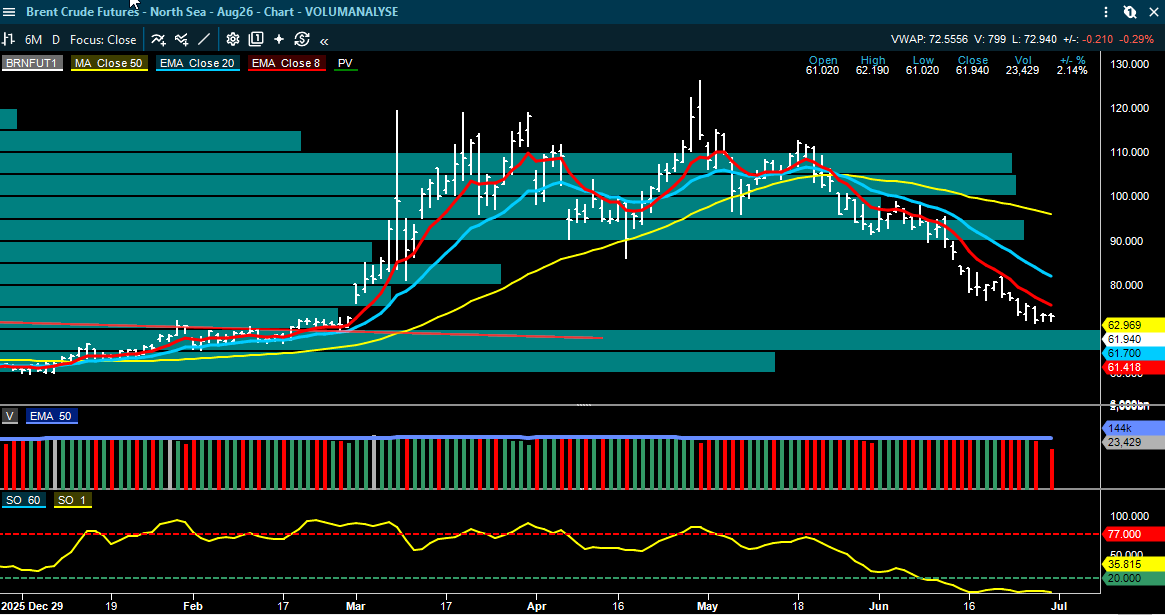Click the VWAP: 72.5556 readout
1165x615 pixels.
tap(929, 39)
